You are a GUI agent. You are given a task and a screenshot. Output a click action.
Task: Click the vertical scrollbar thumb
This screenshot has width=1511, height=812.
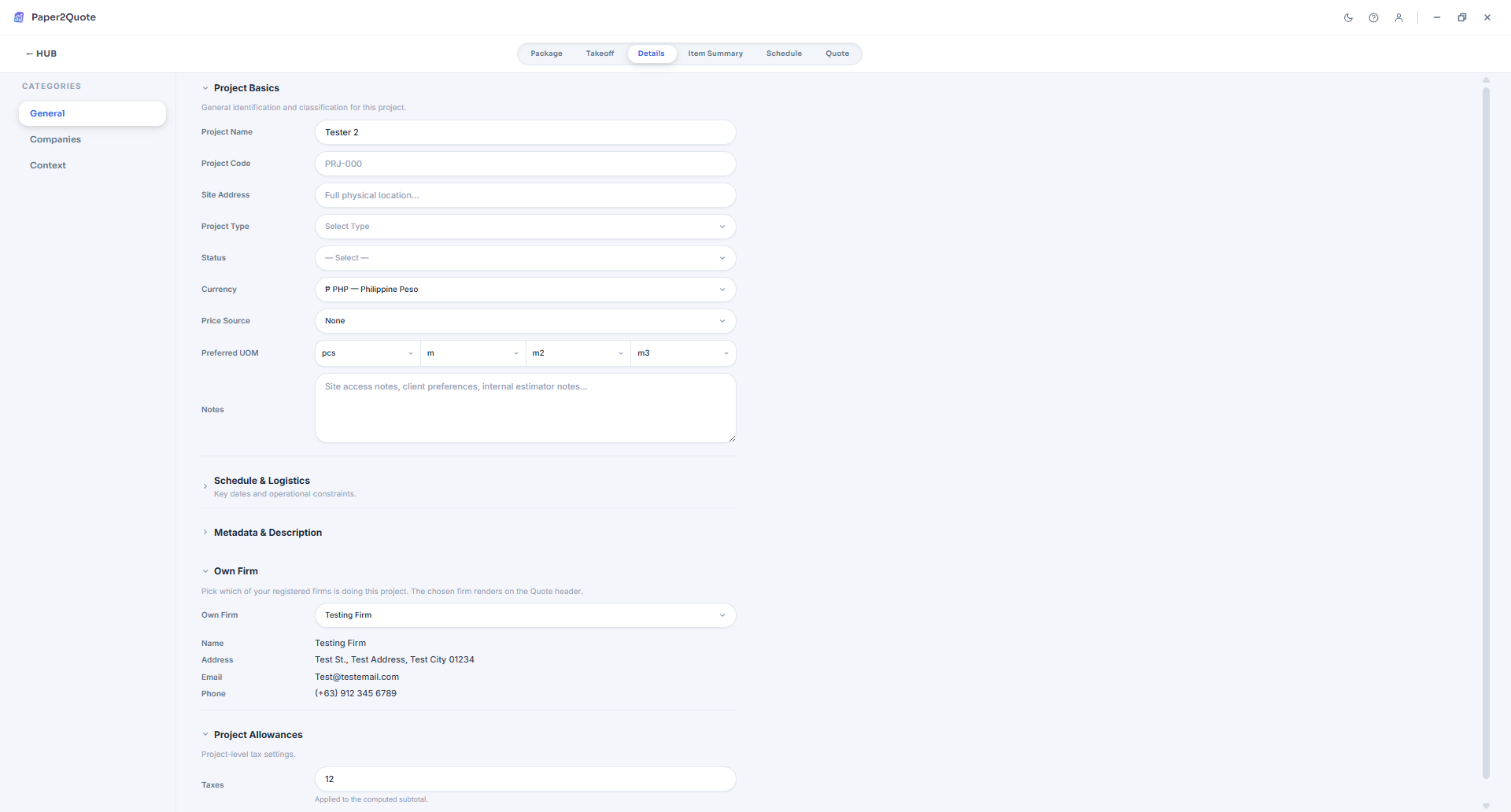(x=1486, y=433)
